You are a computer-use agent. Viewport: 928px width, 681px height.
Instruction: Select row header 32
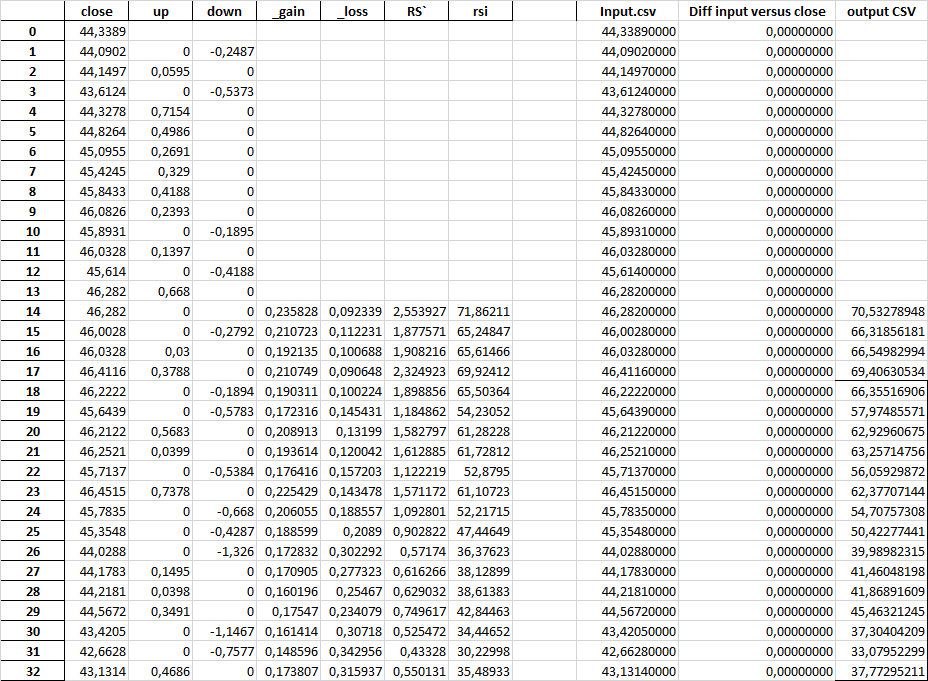[33, 671]
